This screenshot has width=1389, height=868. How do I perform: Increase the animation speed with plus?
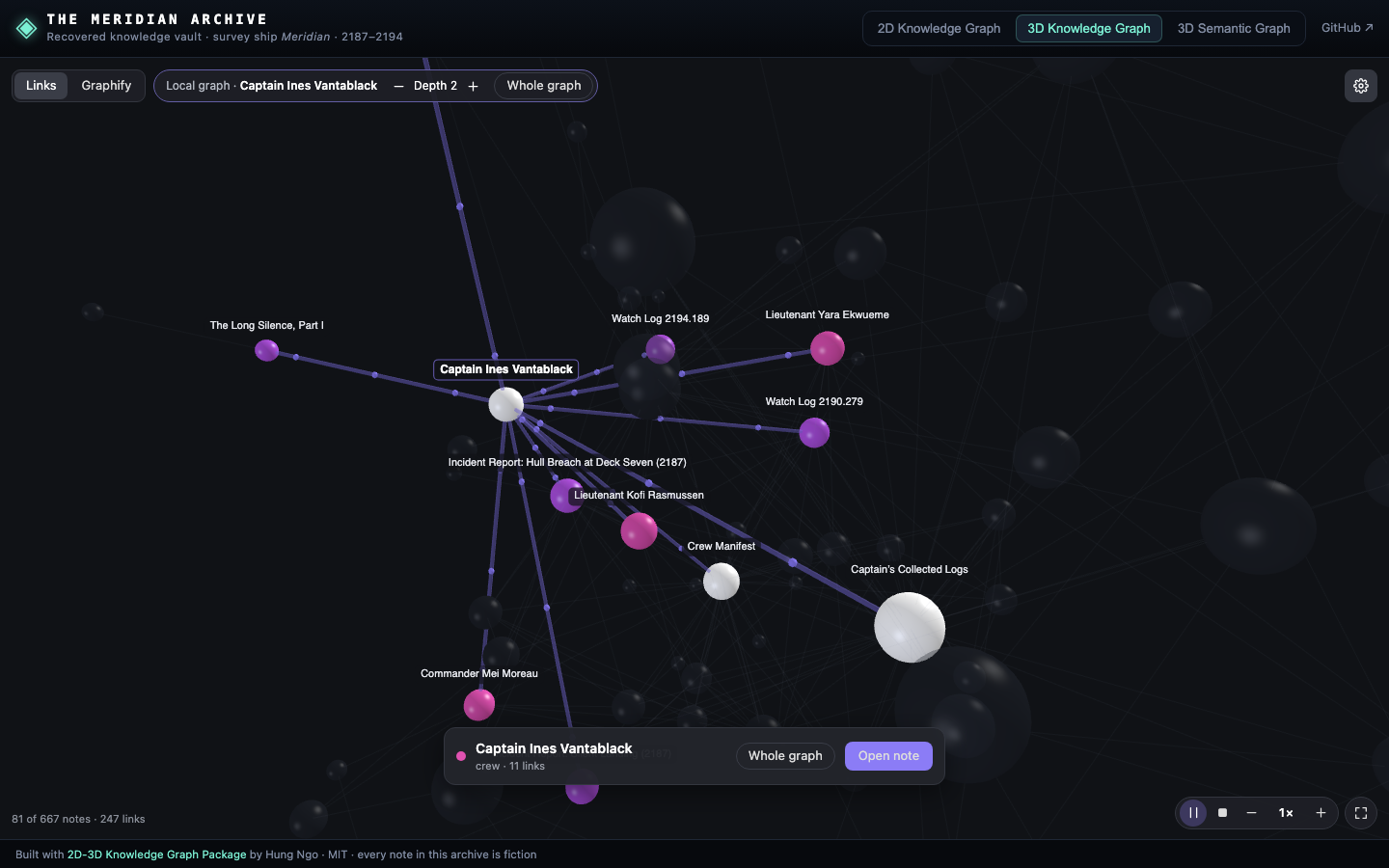click(x=1321, y=813)
